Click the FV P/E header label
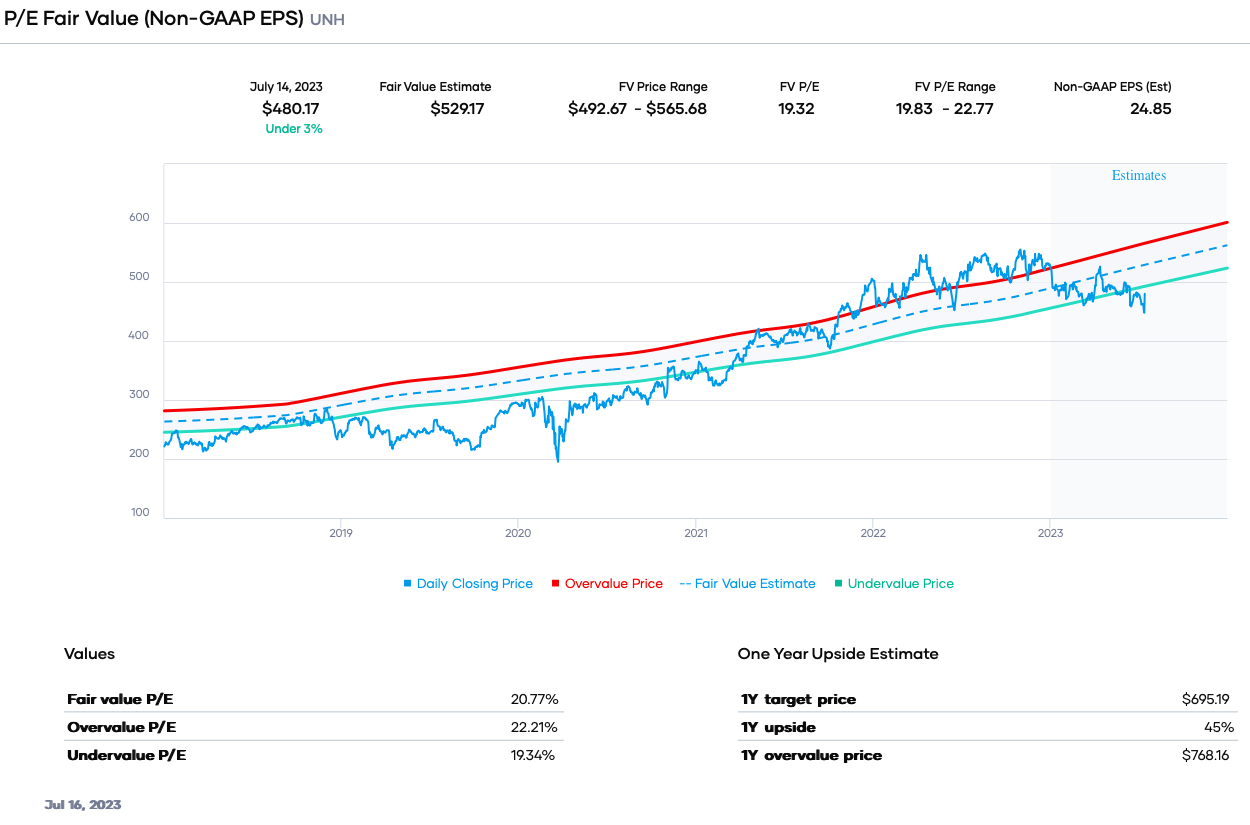 point(799,87)
